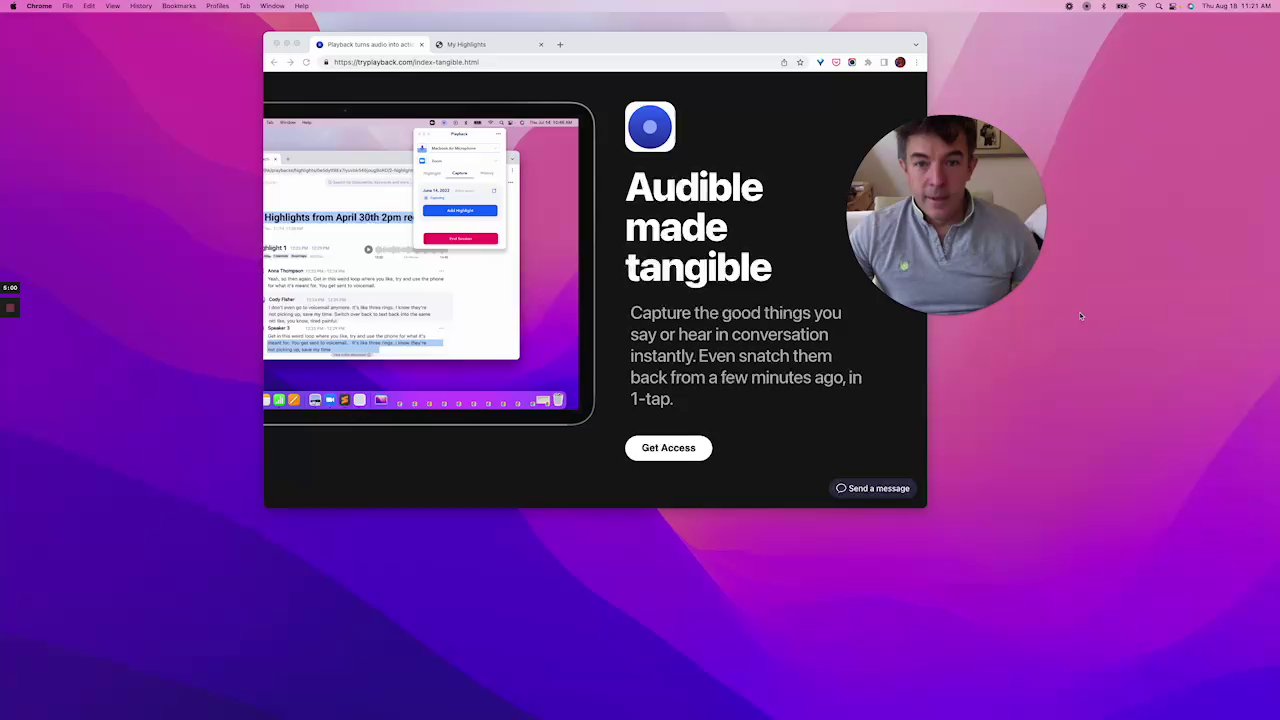Screen dimensions: 1280x720
Task: Click the lock site info icon
Action: (x=326, y=62)
